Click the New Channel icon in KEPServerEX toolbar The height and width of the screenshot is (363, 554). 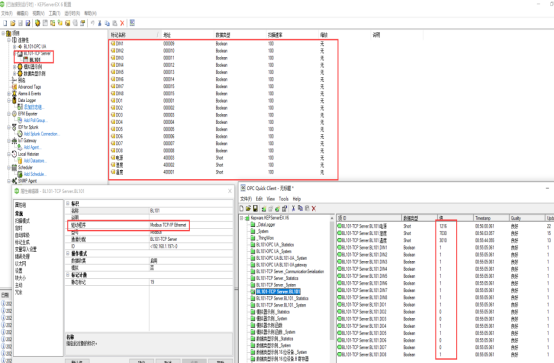pos(37,23)
